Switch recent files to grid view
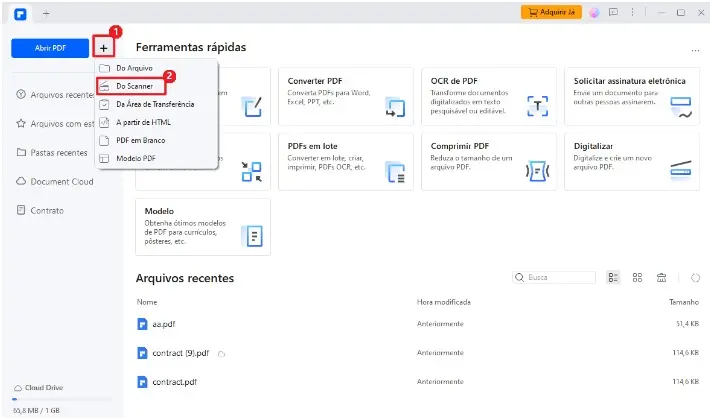710x419 pixels. coord(638,277)
